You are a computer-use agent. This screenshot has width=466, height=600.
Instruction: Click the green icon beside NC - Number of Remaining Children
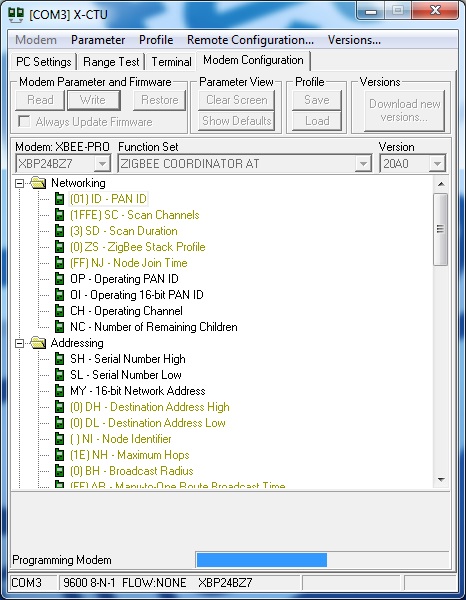click(59, 327)
